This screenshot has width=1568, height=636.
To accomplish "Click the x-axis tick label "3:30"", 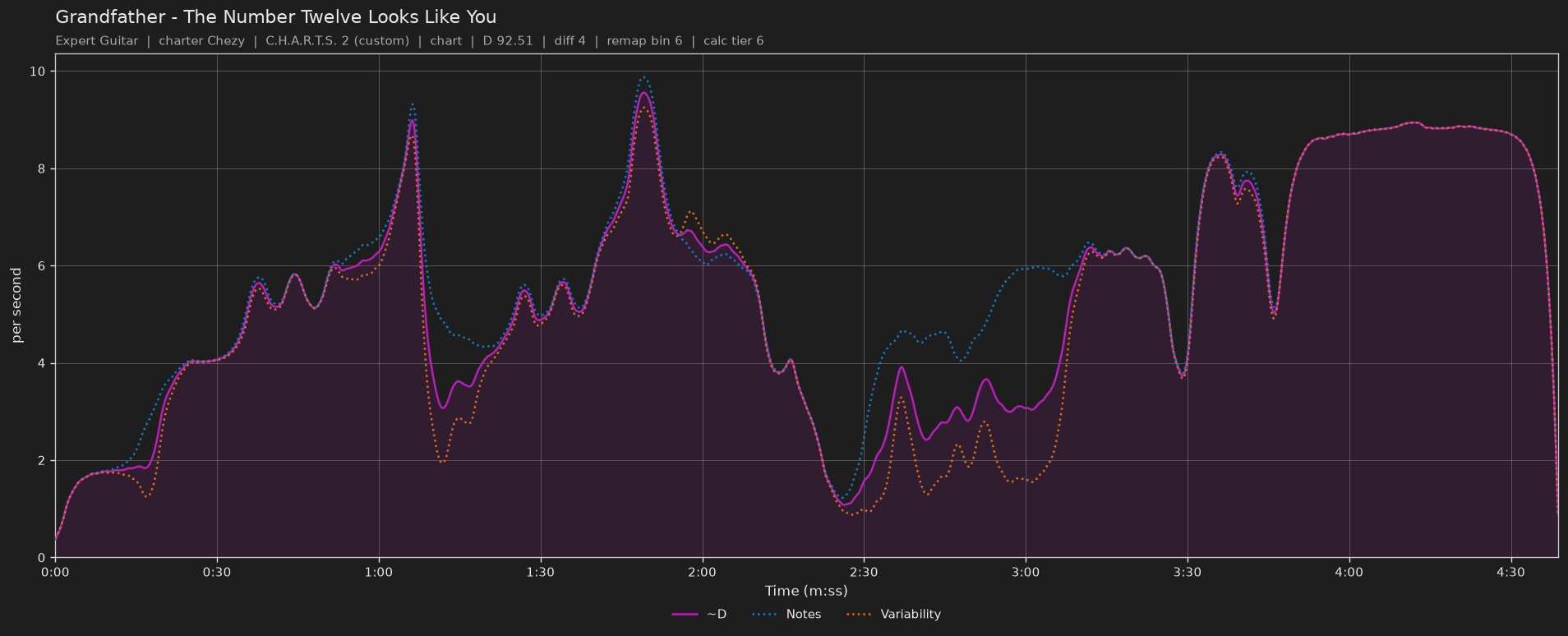I will (x=1188, y=573).
